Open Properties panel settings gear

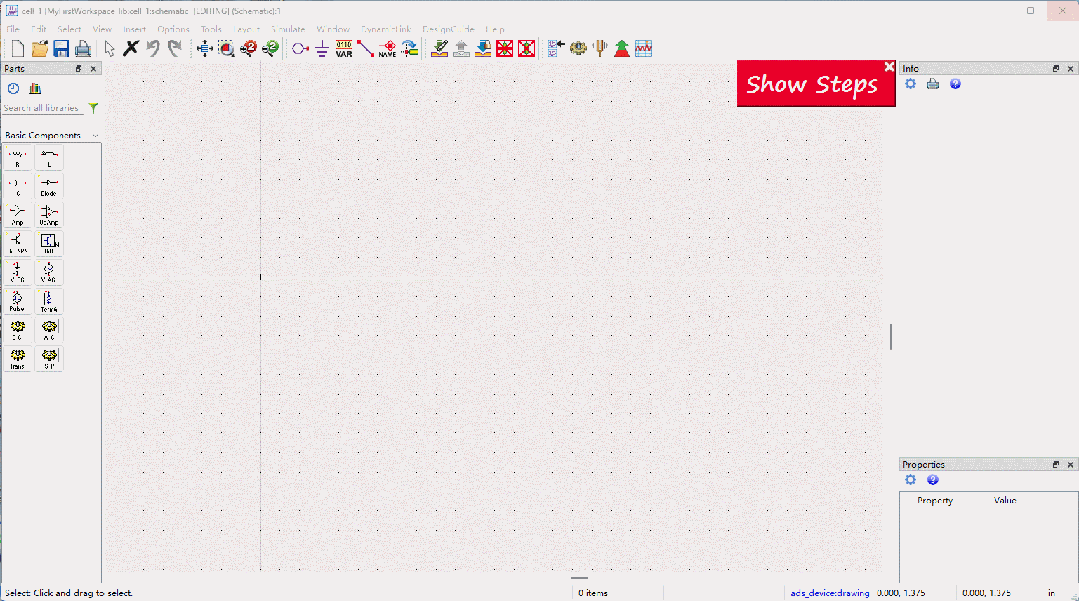(910, 480)
